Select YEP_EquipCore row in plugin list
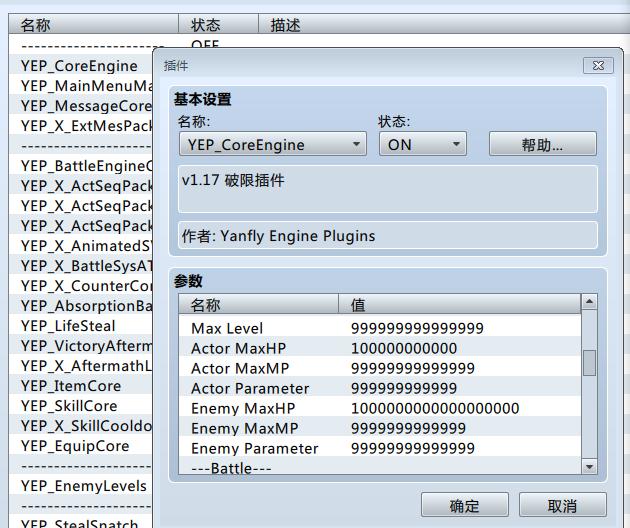This screenshot has width=630, height=528. click(x=81, y=446)
